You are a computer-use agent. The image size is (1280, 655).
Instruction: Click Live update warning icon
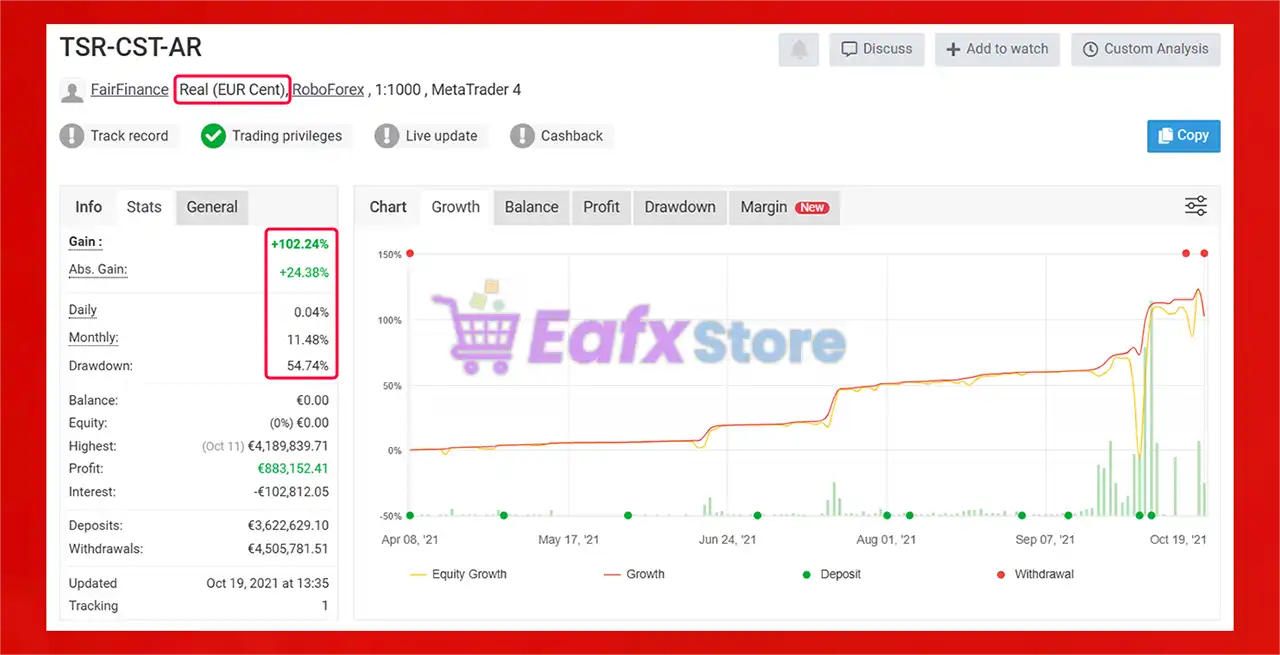[x=387, y=136]
